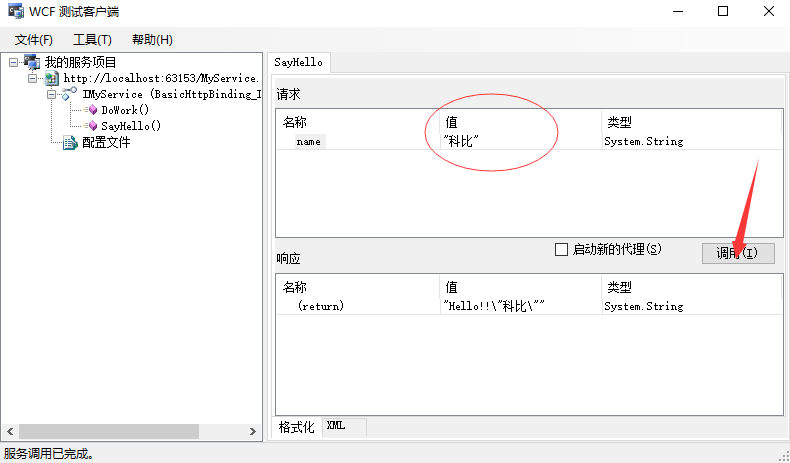Open the 文件(F) menu
Screen dimensions: 790x463
[34, 40]
